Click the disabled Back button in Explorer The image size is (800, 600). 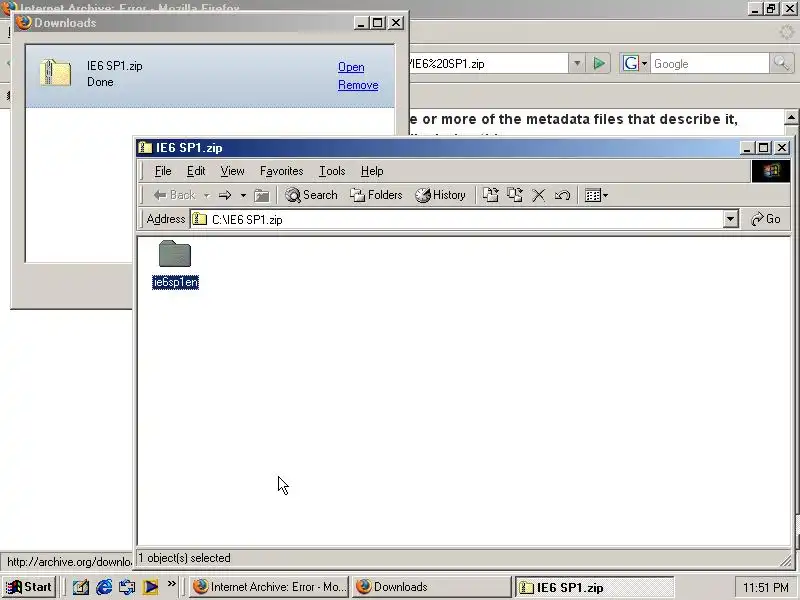point(174,195)
